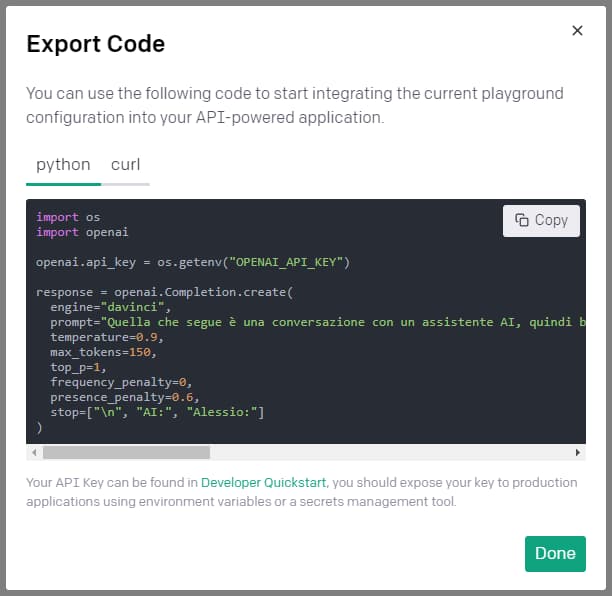Click the prompt string in the code

[x=340, y=322]
